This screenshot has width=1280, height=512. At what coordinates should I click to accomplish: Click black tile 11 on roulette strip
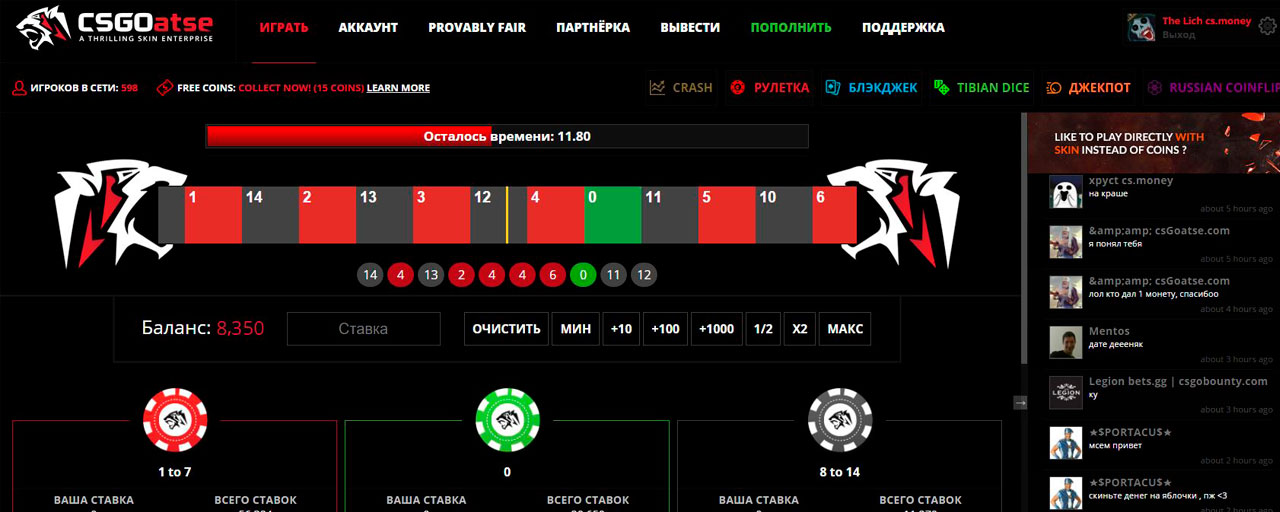tap(669, 214)
